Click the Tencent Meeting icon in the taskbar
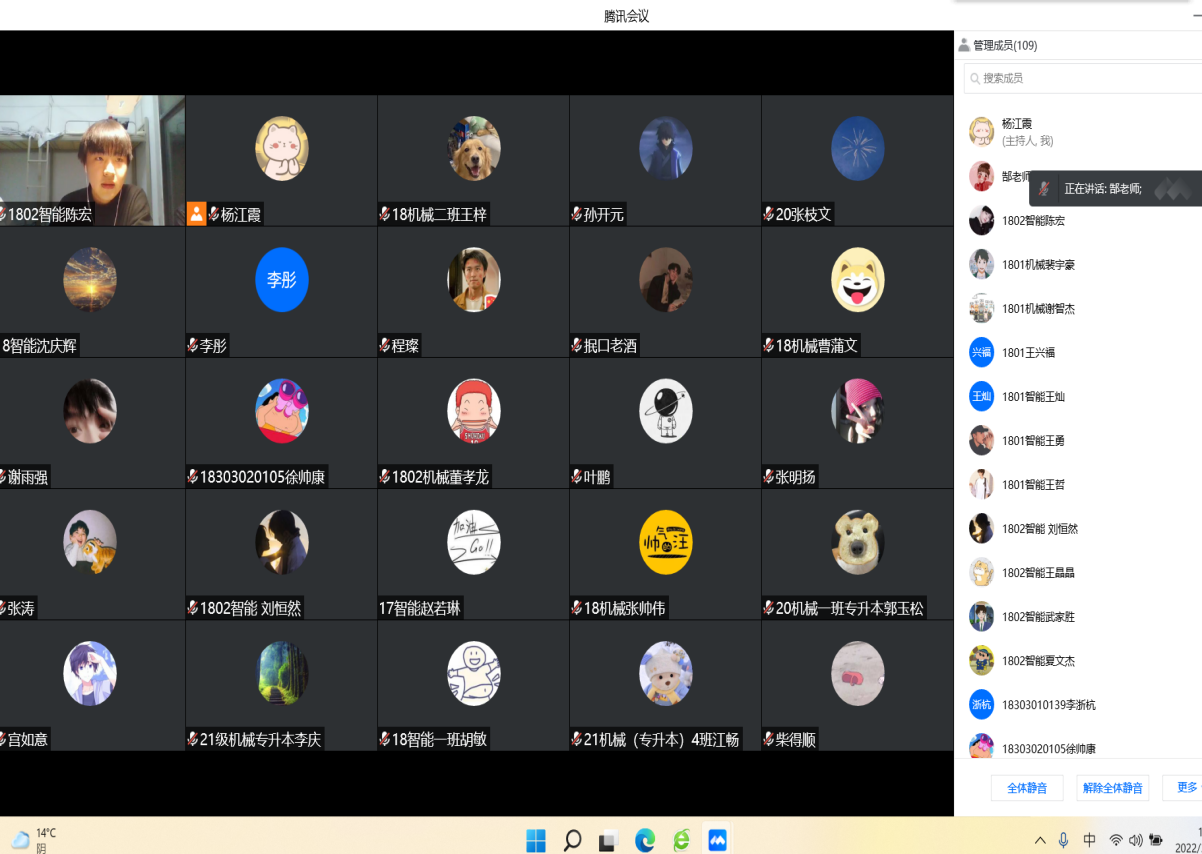 [717, 840]
